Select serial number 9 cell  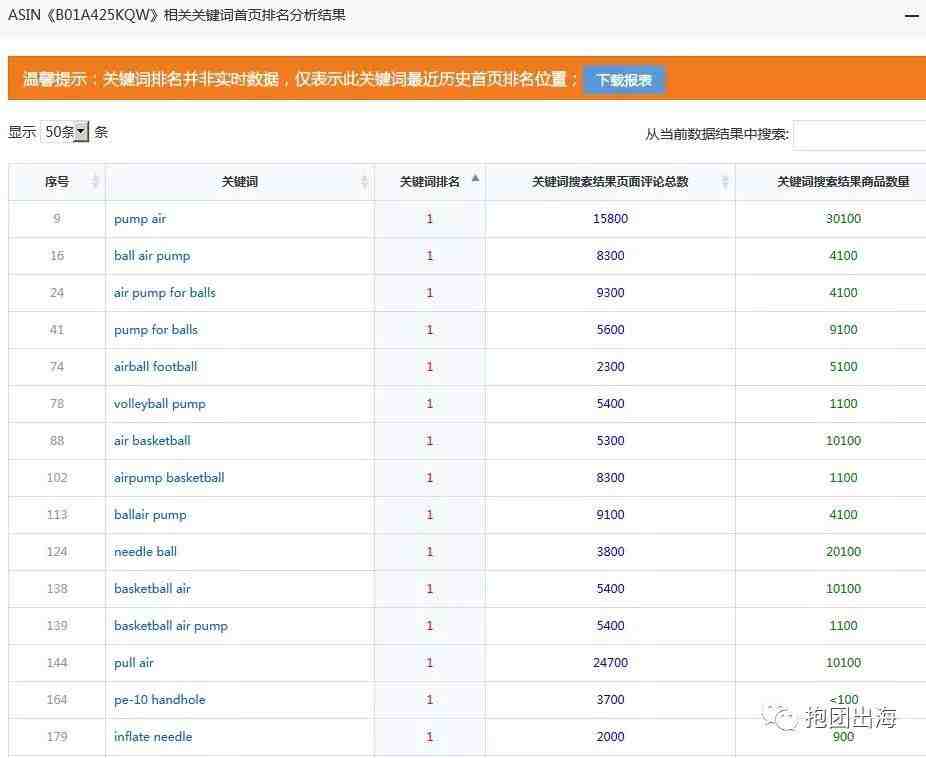[57, 218]
